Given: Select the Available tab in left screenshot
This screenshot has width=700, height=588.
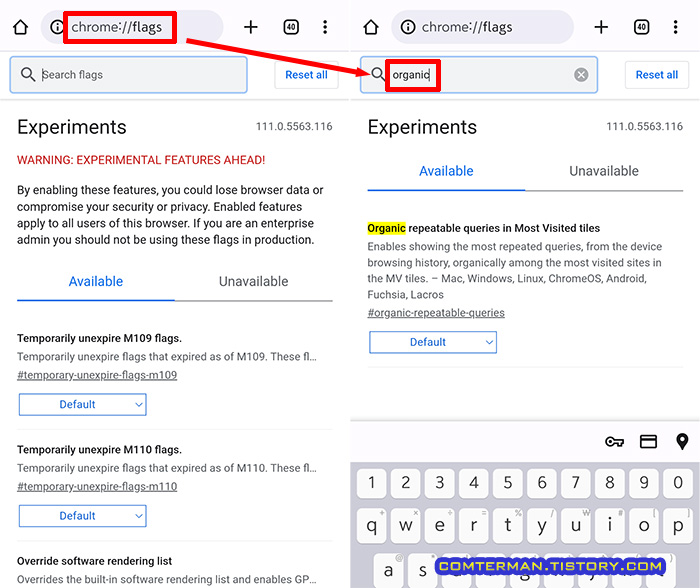Looking at the screenshot, I should tap(96, 281).
